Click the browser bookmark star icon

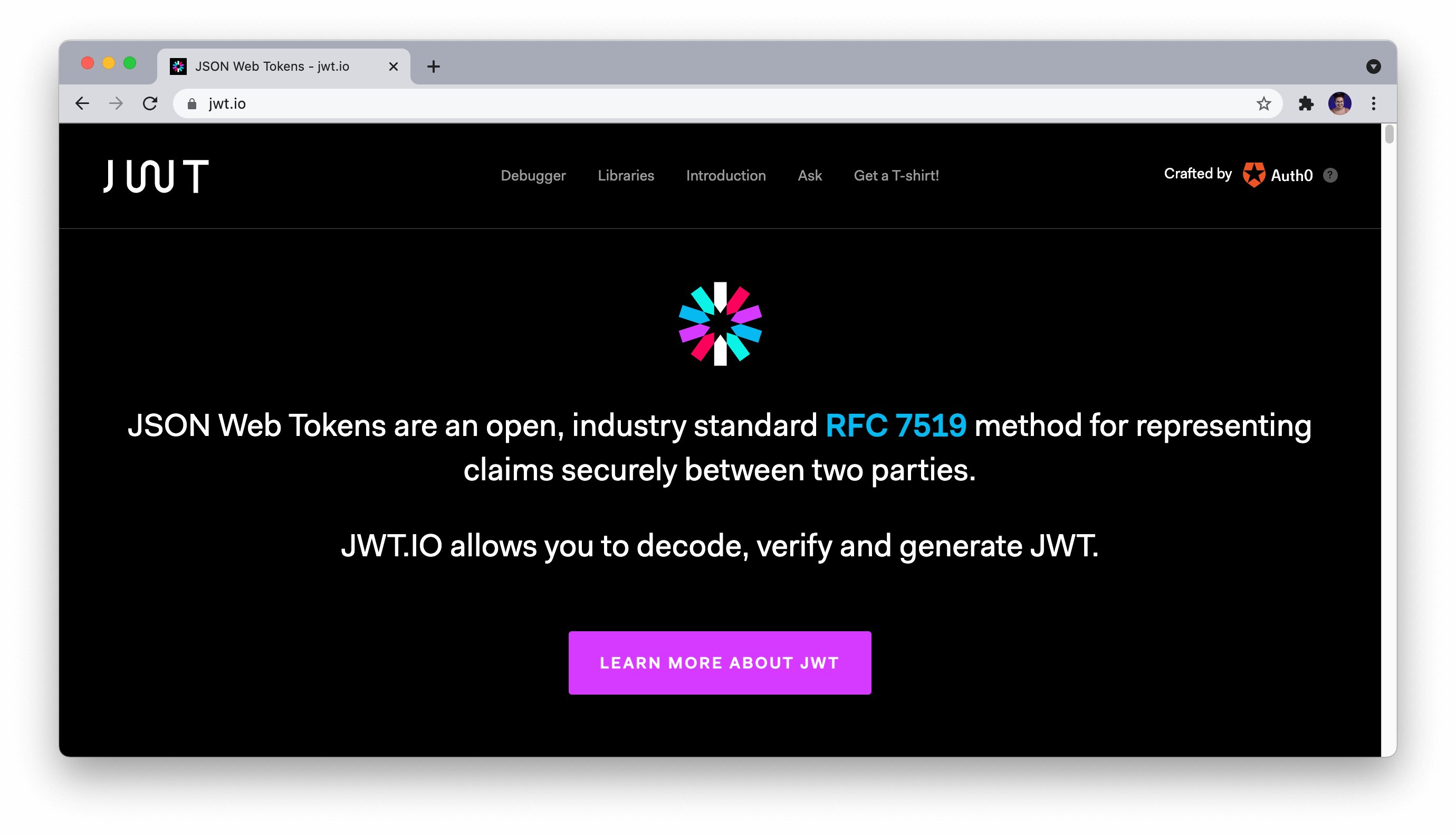click(x=1263, y=103)
